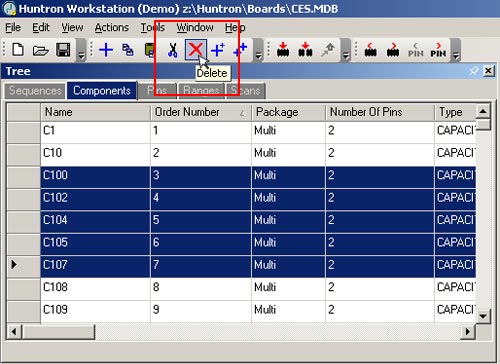
Task: Click the Package column header
Action: [288, 112]
